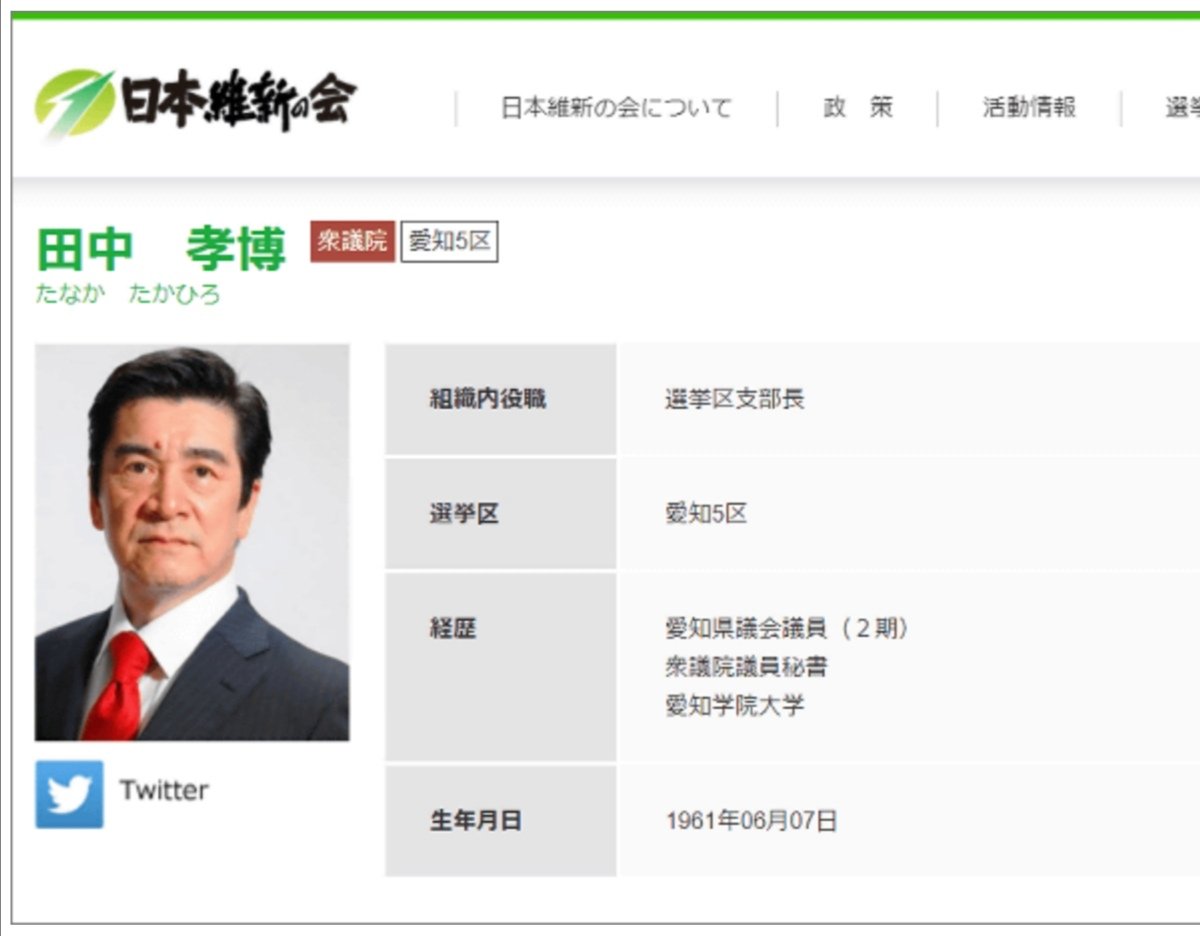Image resolution: width=1200 pixels, height=936 pixels.
Task: Open the Twitter bird icon
Action: coord(69,794)
